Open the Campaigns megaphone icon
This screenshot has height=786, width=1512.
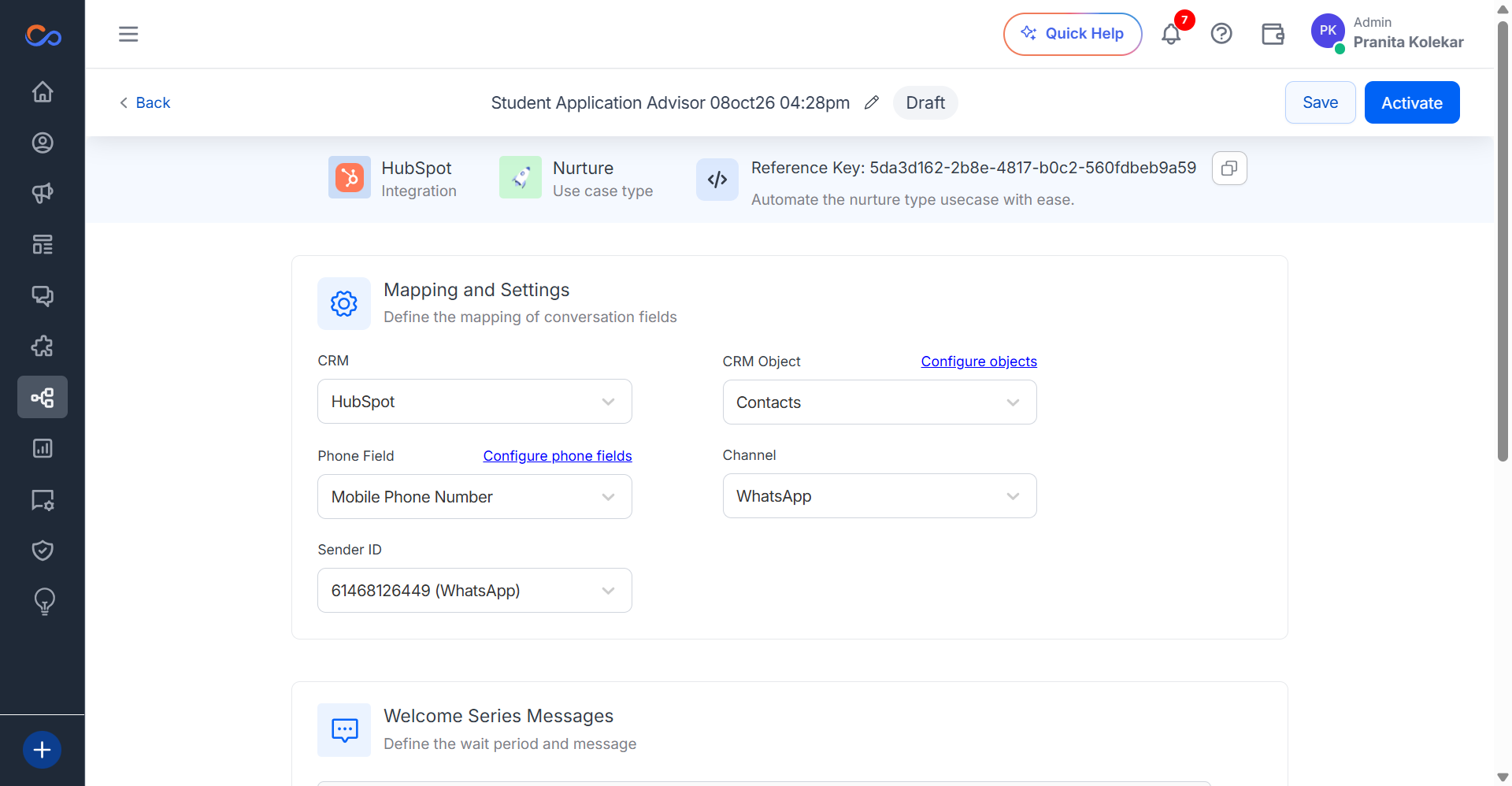(43, 193)
